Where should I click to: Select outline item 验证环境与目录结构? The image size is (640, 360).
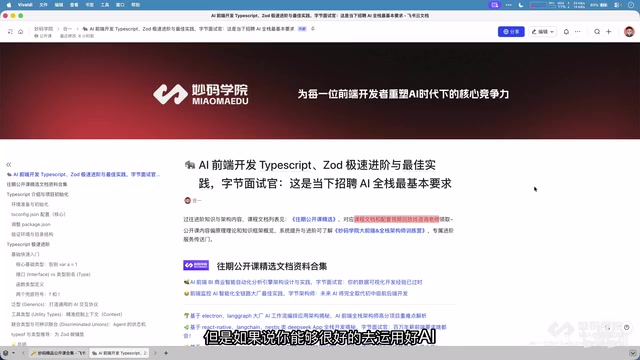pyautogui.click(x=32, y=234)
